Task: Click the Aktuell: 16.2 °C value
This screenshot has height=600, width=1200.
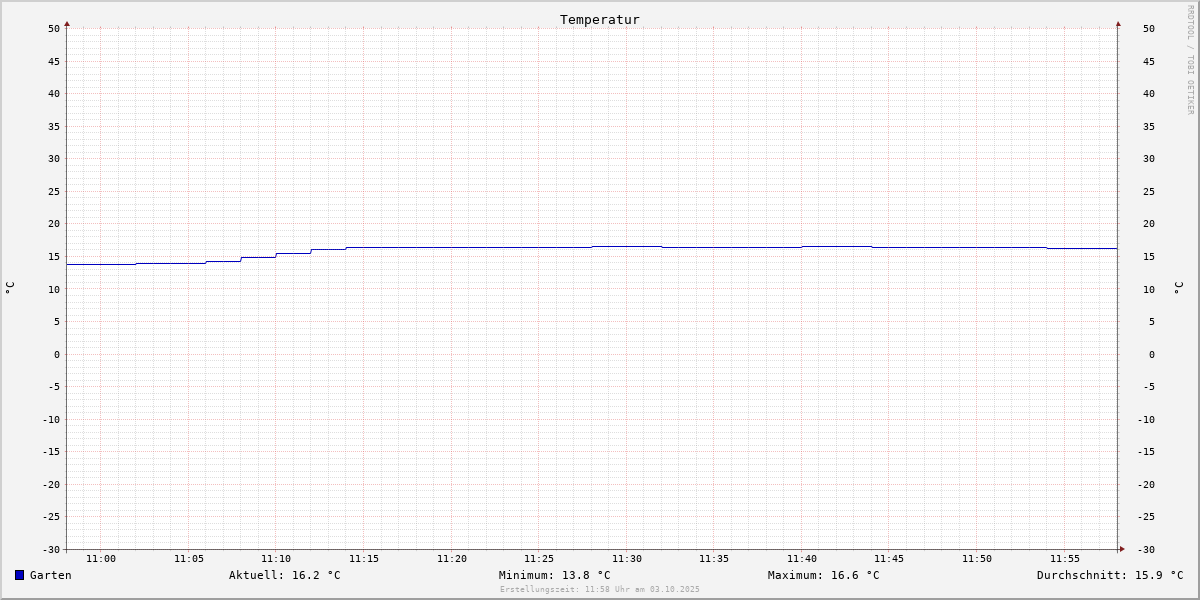Action: 285,575
